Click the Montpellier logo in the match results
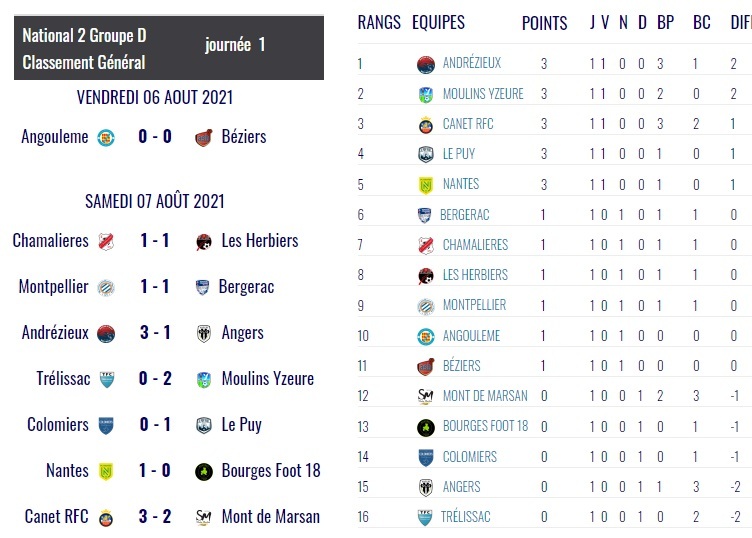The image size is (752, 538). click(106, 287)
